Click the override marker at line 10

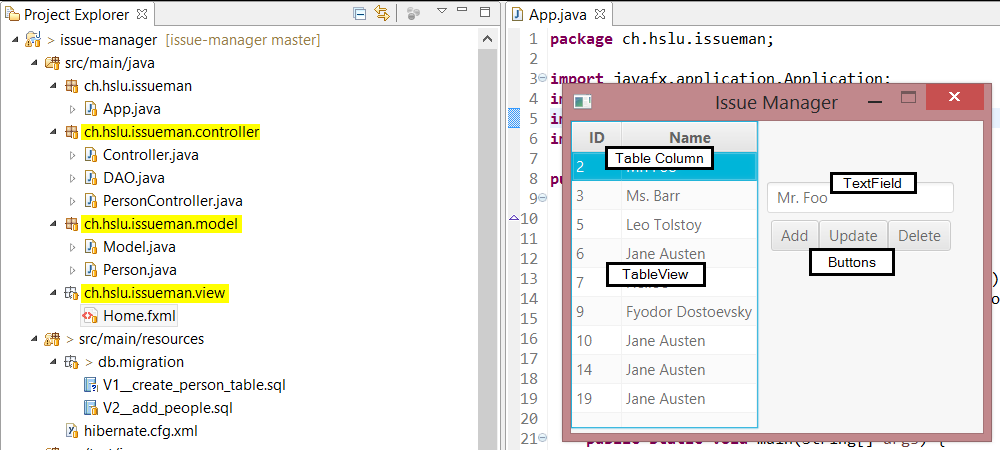tap(513, 219)
